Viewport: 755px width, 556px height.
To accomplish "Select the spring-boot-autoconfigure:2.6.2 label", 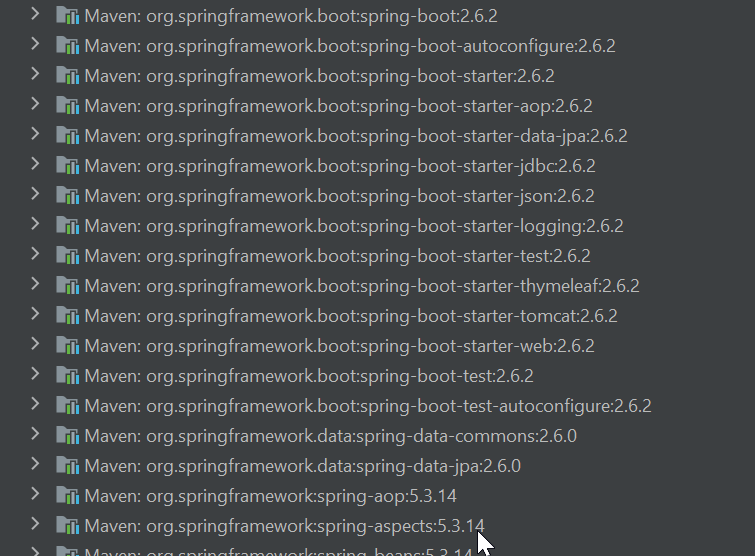I will (350, 46).
